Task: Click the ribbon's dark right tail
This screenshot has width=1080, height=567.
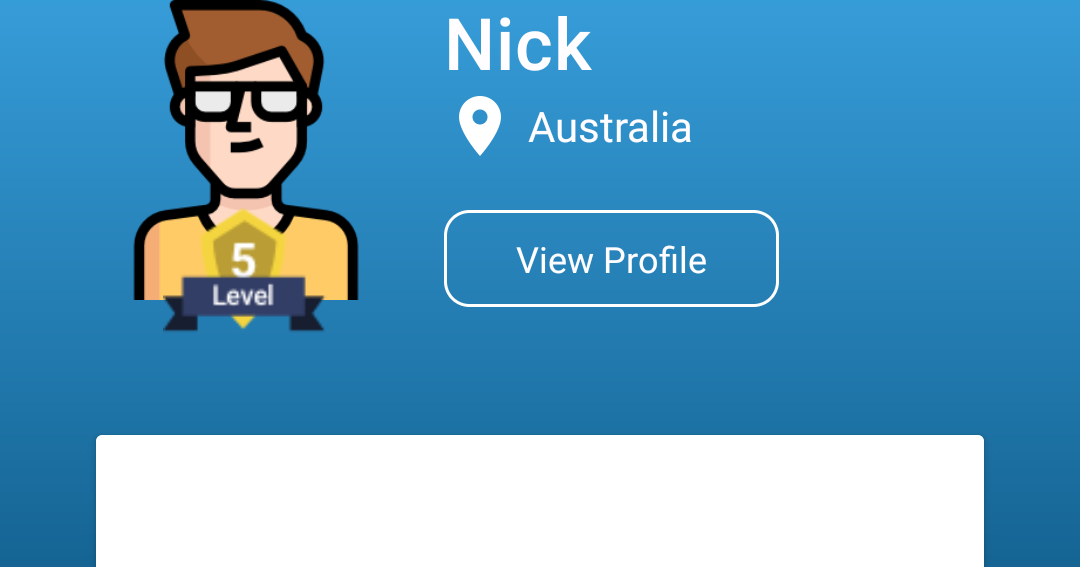Action: [x=308, y=315]
